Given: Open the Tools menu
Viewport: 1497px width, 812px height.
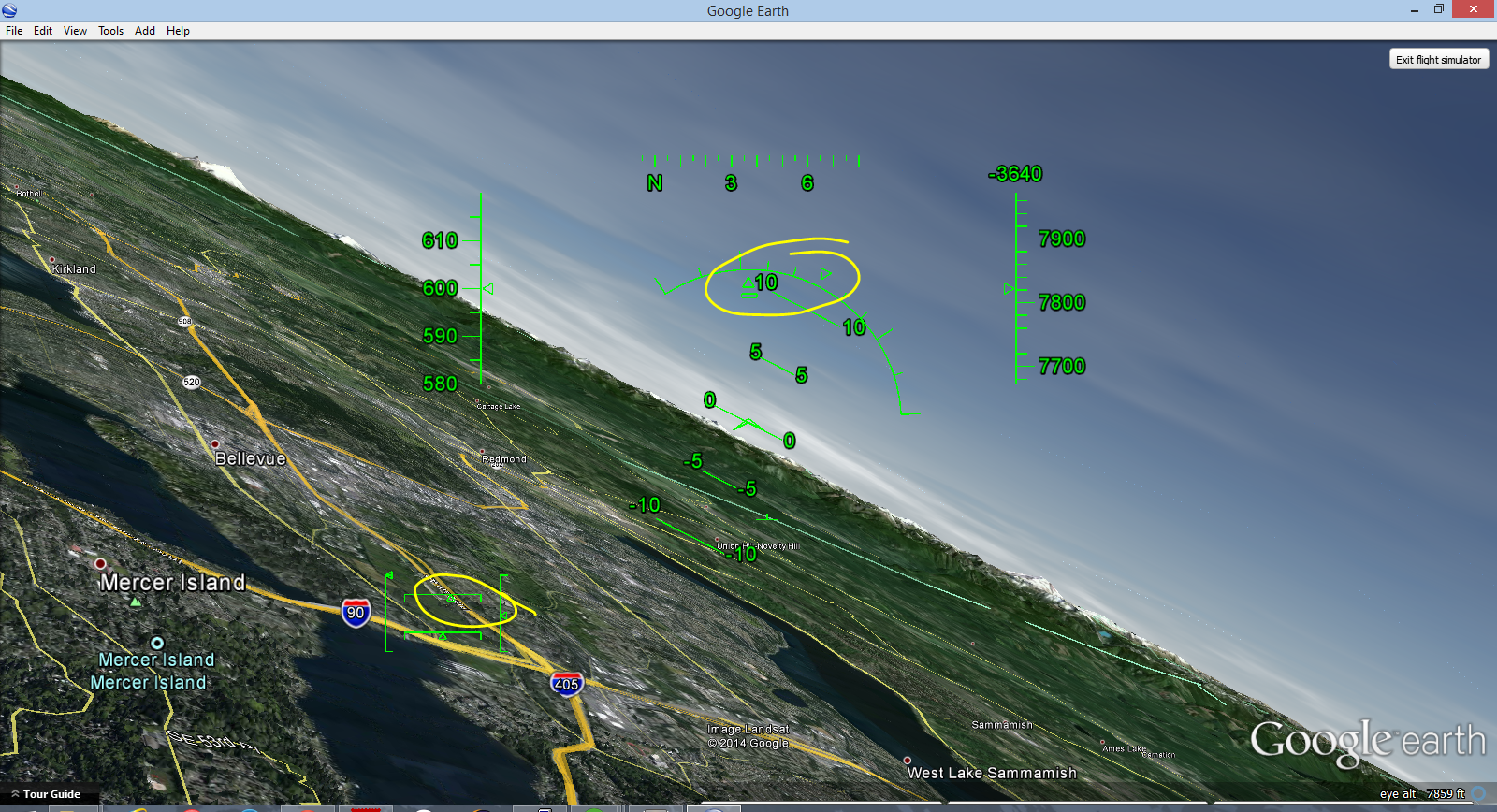Looking at the screenshot, I should point(110,31).
